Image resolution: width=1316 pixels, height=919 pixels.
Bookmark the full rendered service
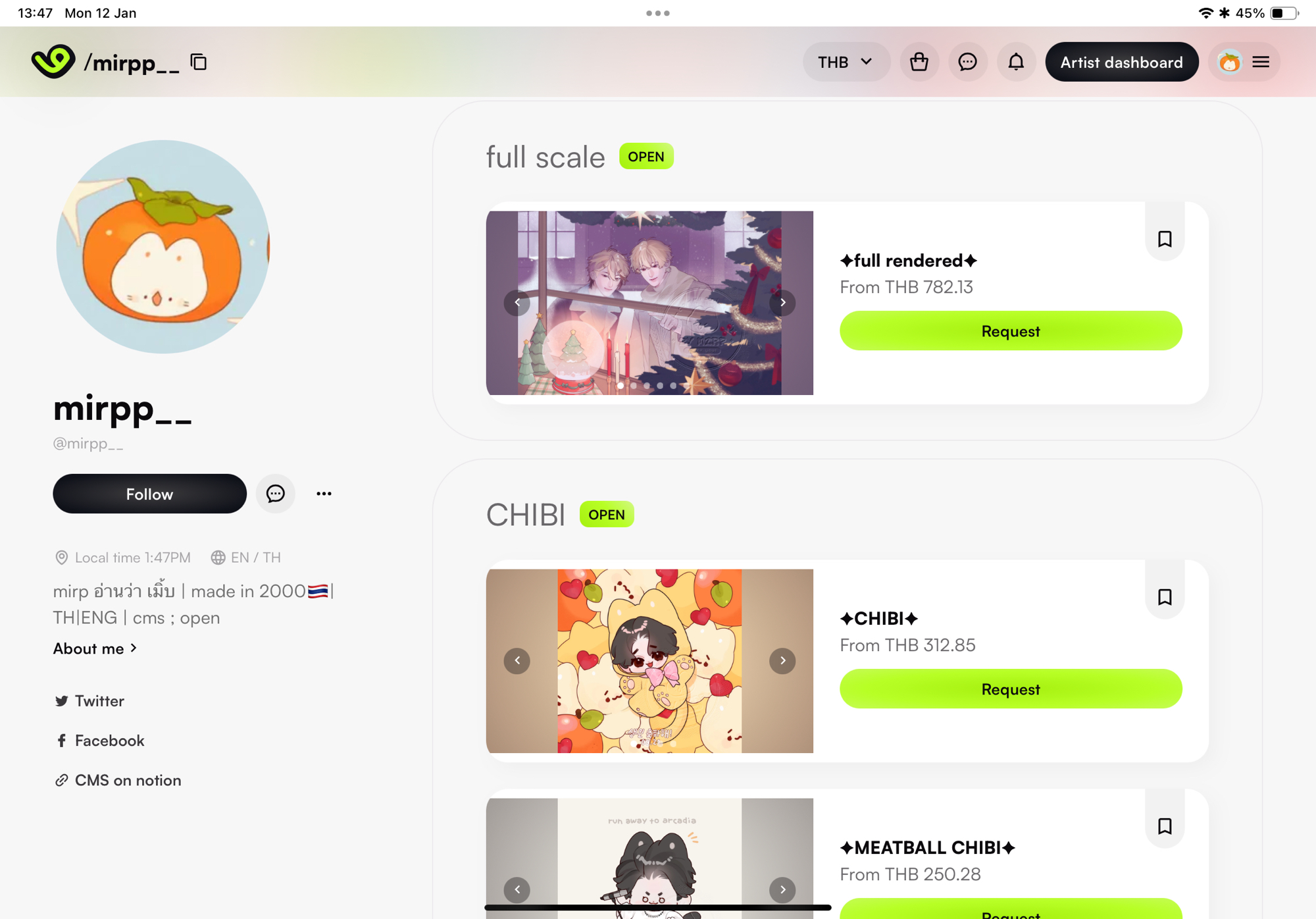tap(1165, 238)
